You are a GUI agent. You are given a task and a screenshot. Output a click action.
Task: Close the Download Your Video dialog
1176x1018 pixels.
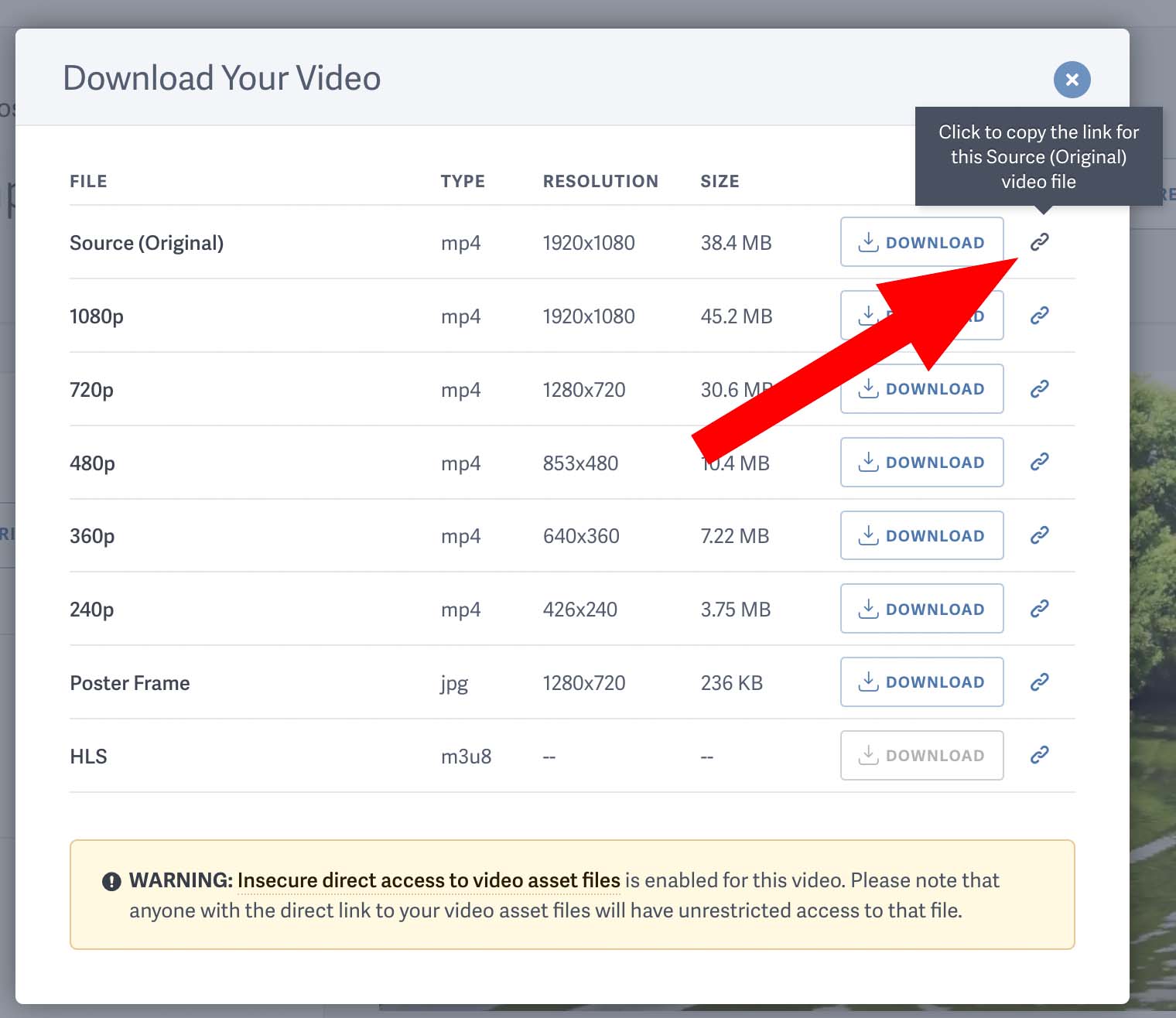coord(1072,79)
